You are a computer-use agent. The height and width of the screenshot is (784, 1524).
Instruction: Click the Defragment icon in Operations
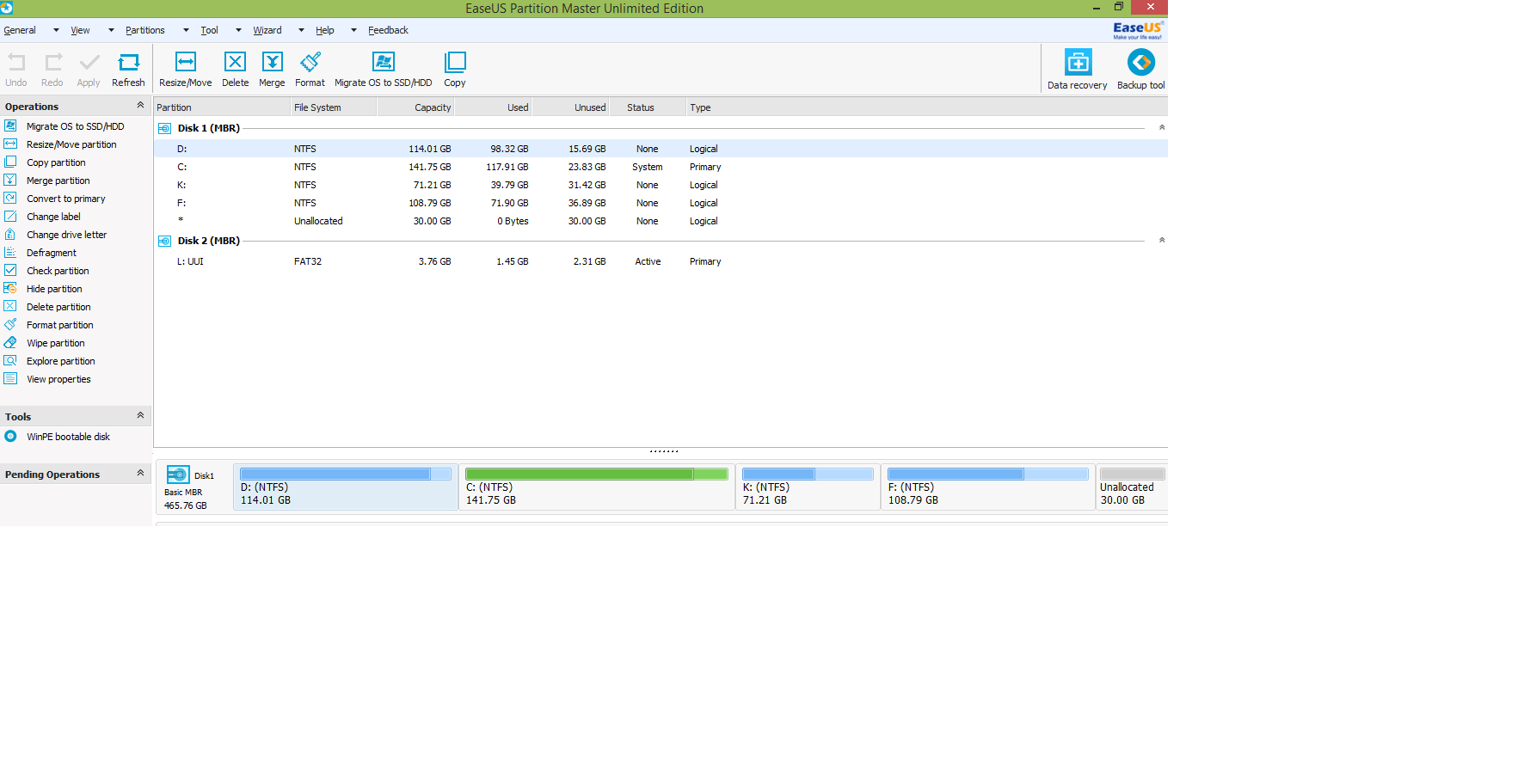coord(10,252)
